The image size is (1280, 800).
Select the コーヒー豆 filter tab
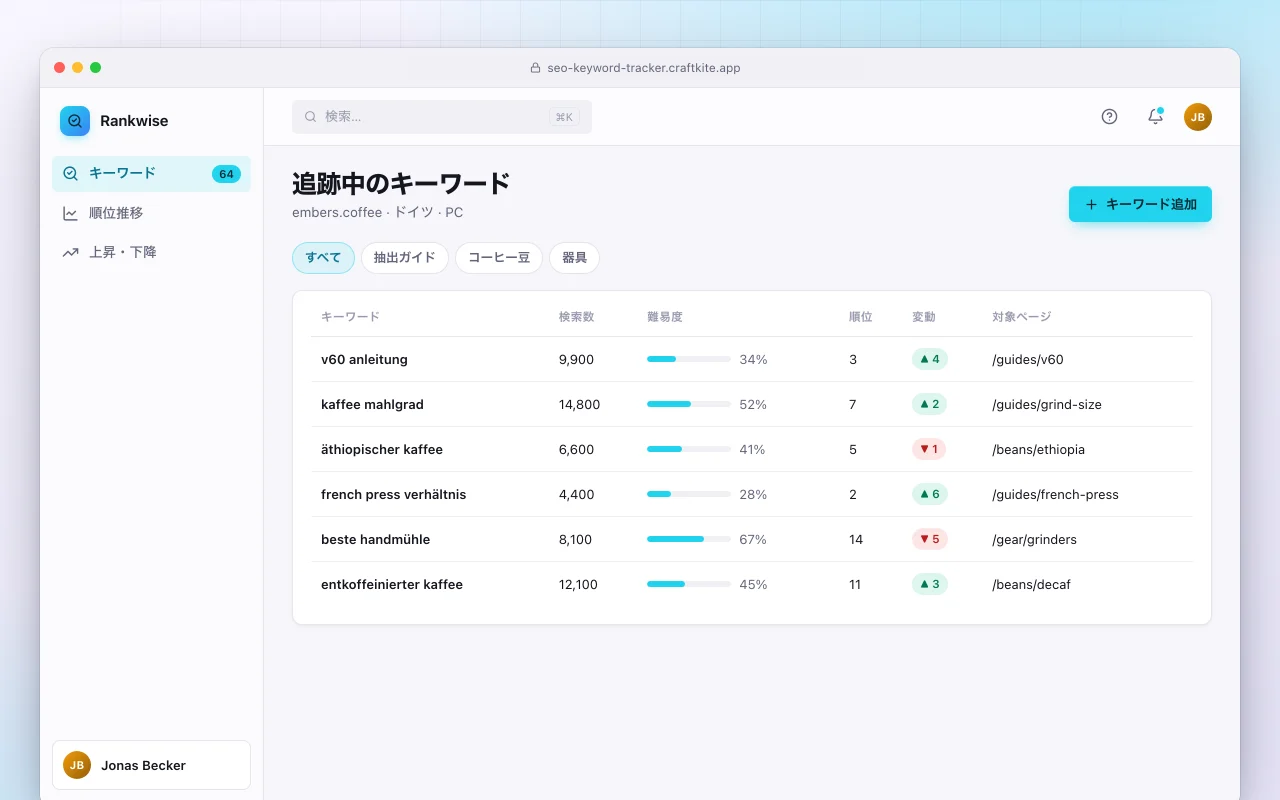499,257
